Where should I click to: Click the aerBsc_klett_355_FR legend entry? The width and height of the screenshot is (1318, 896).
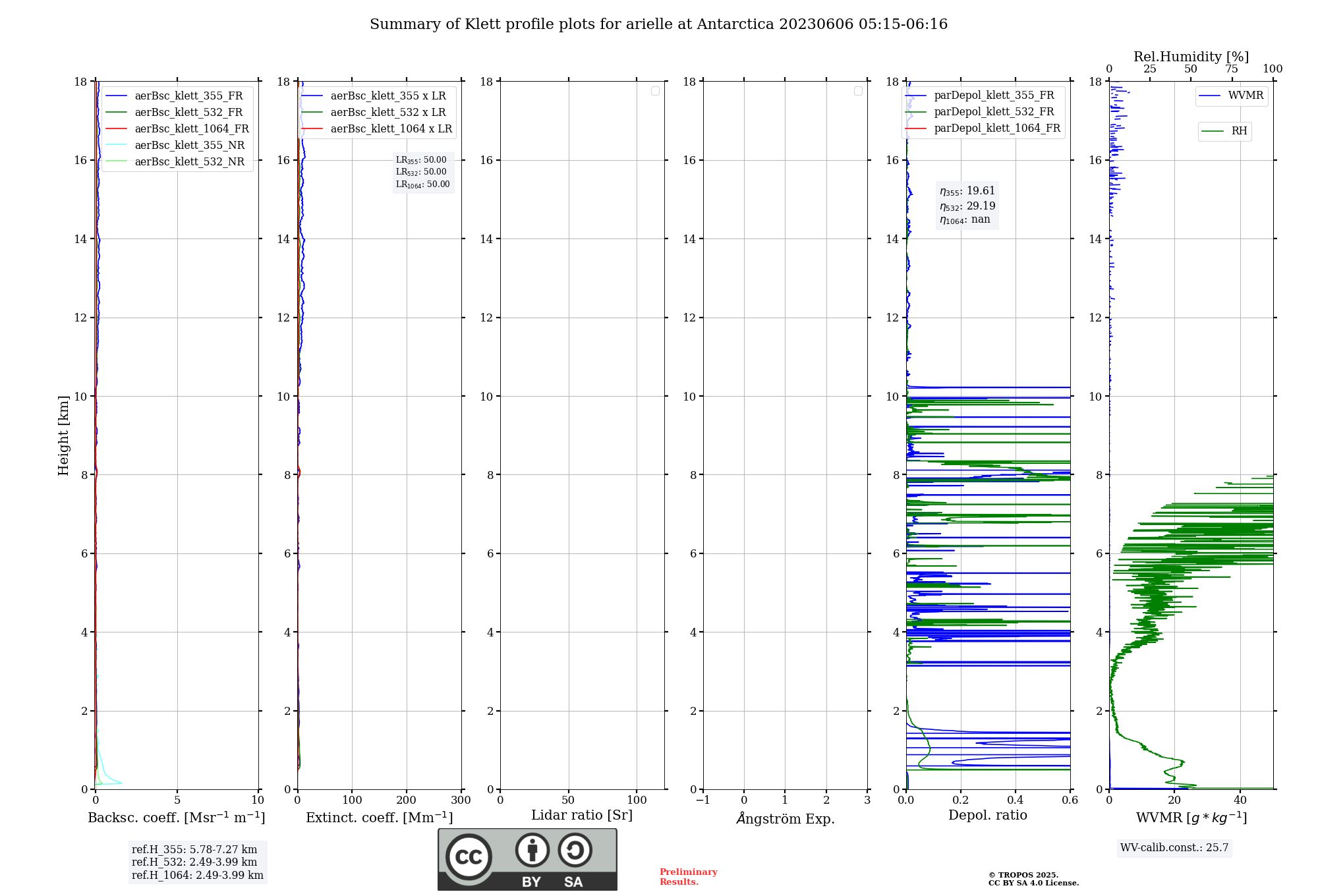pos(188,96)
